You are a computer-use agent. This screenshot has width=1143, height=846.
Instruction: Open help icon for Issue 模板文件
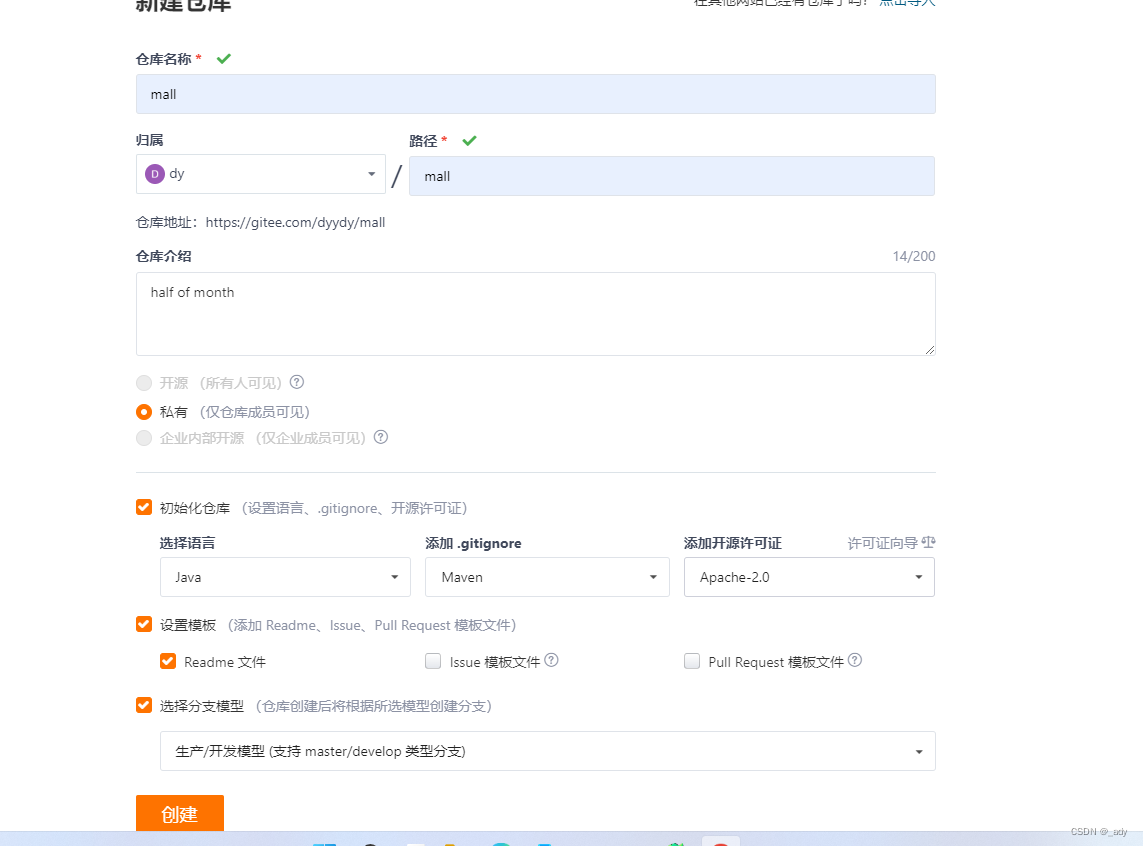(554, 659)
